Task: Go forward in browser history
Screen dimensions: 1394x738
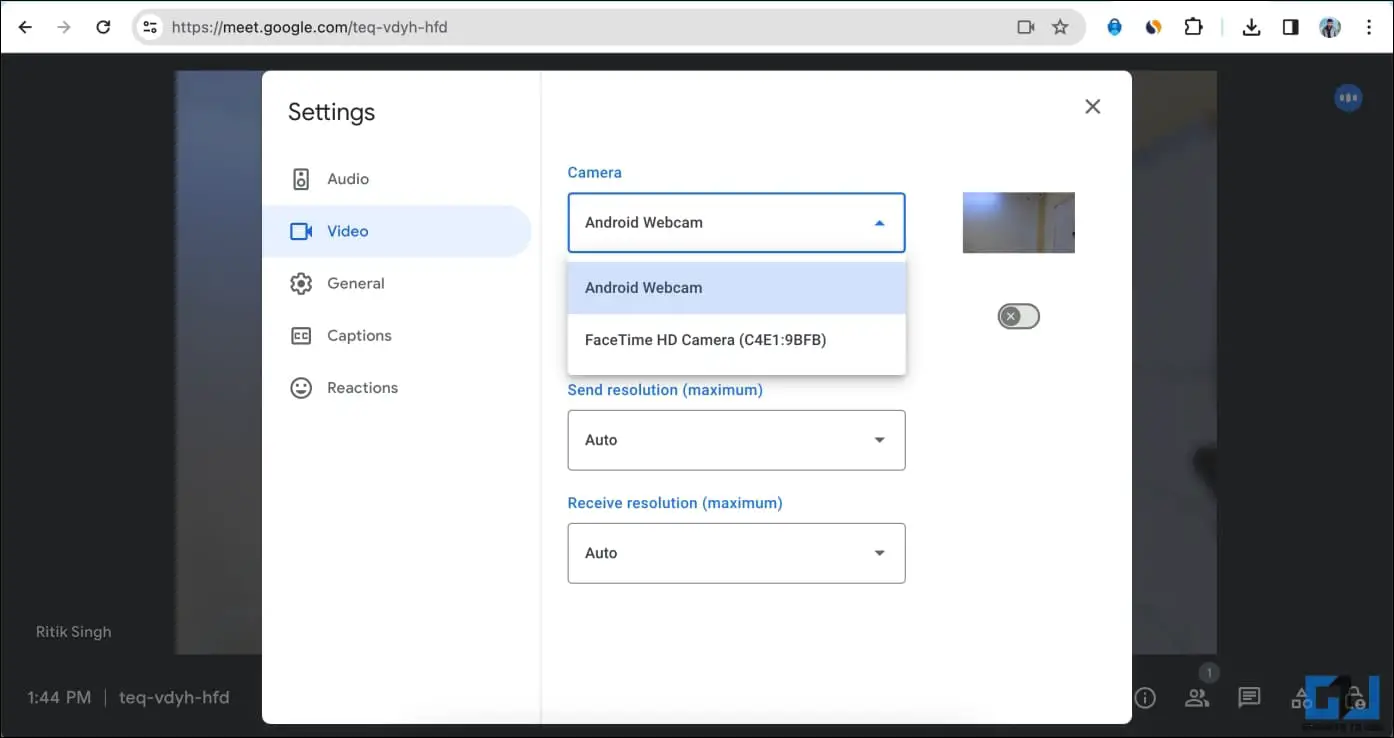Action: point(64,27)
